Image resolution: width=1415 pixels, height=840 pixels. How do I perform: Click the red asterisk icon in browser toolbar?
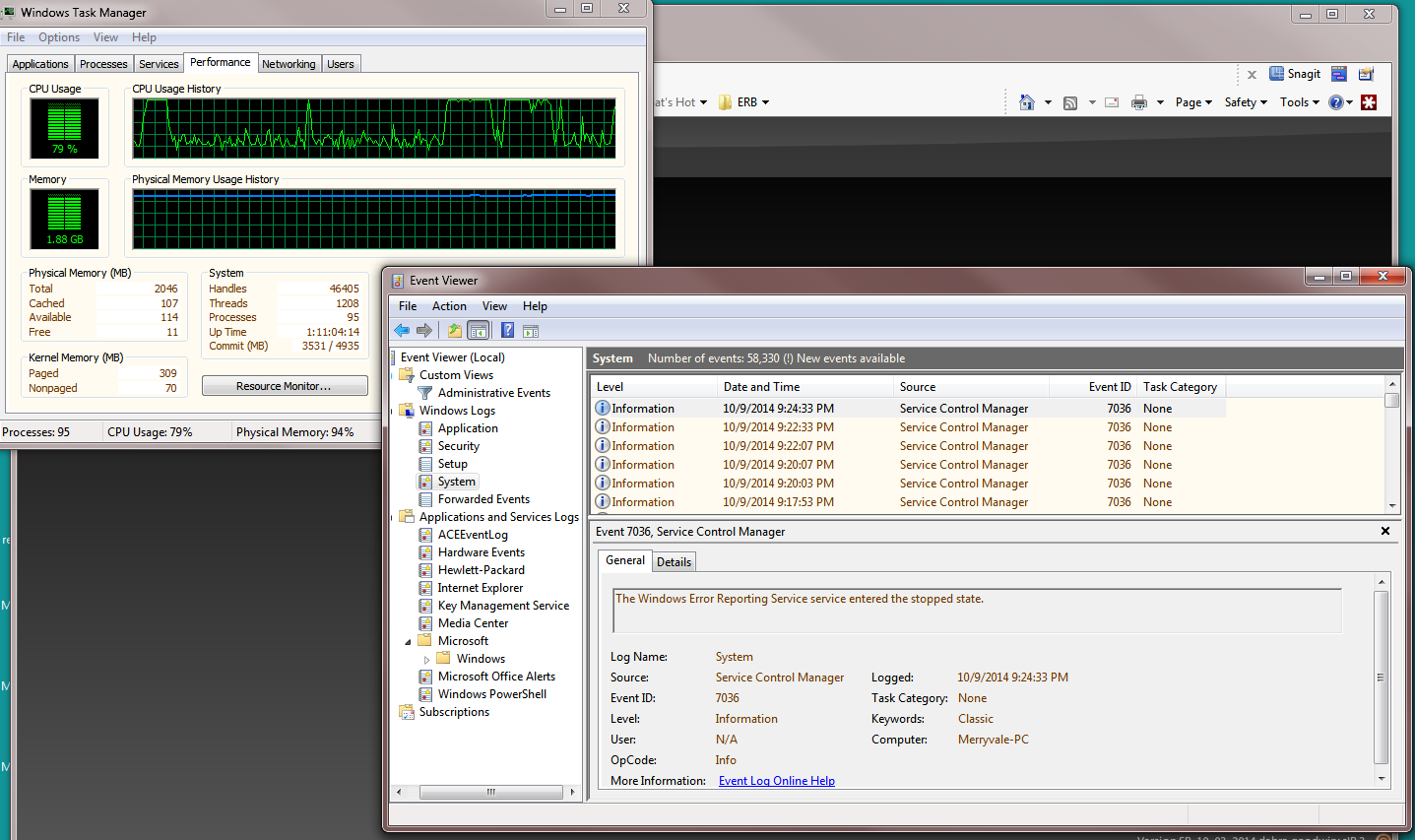pyautogui.click(x=1369, y=102)
